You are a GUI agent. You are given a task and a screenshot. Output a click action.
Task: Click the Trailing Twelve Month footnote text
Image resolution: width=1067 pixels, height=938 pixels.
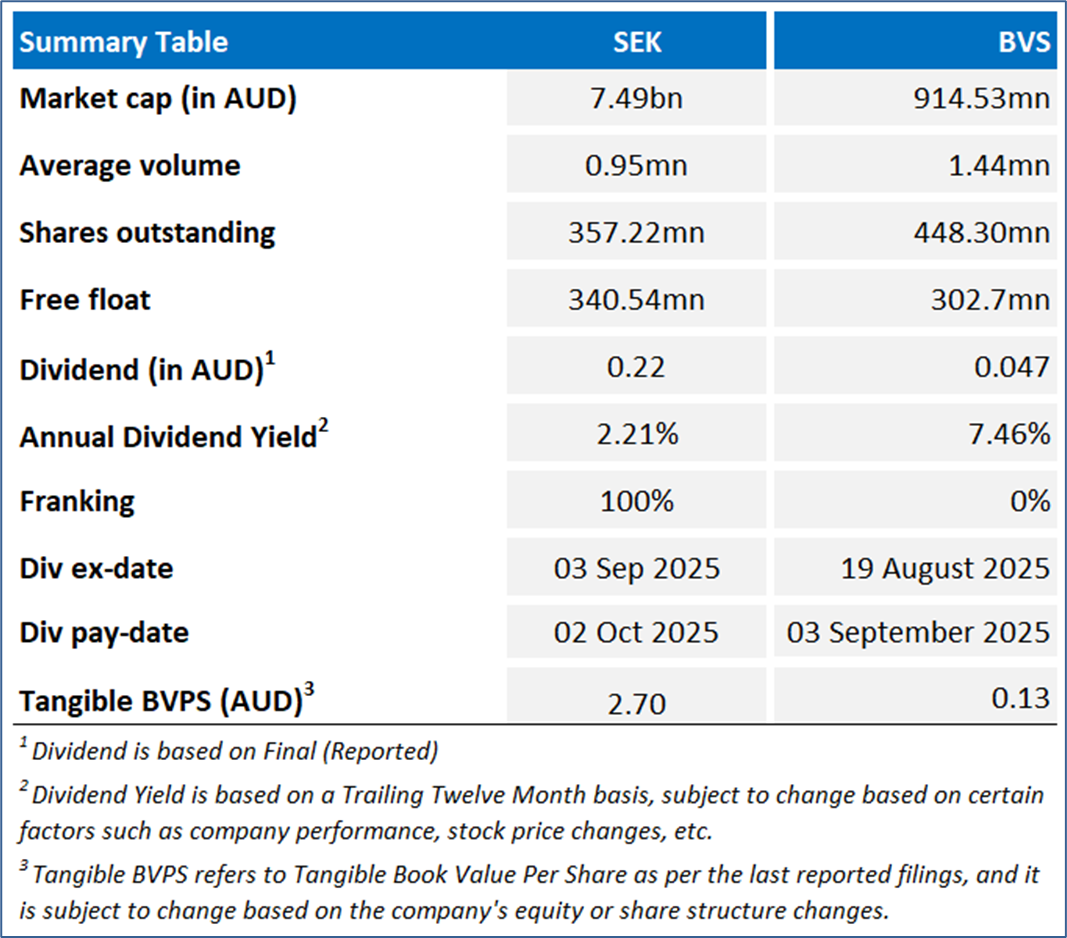pos(530,797)
